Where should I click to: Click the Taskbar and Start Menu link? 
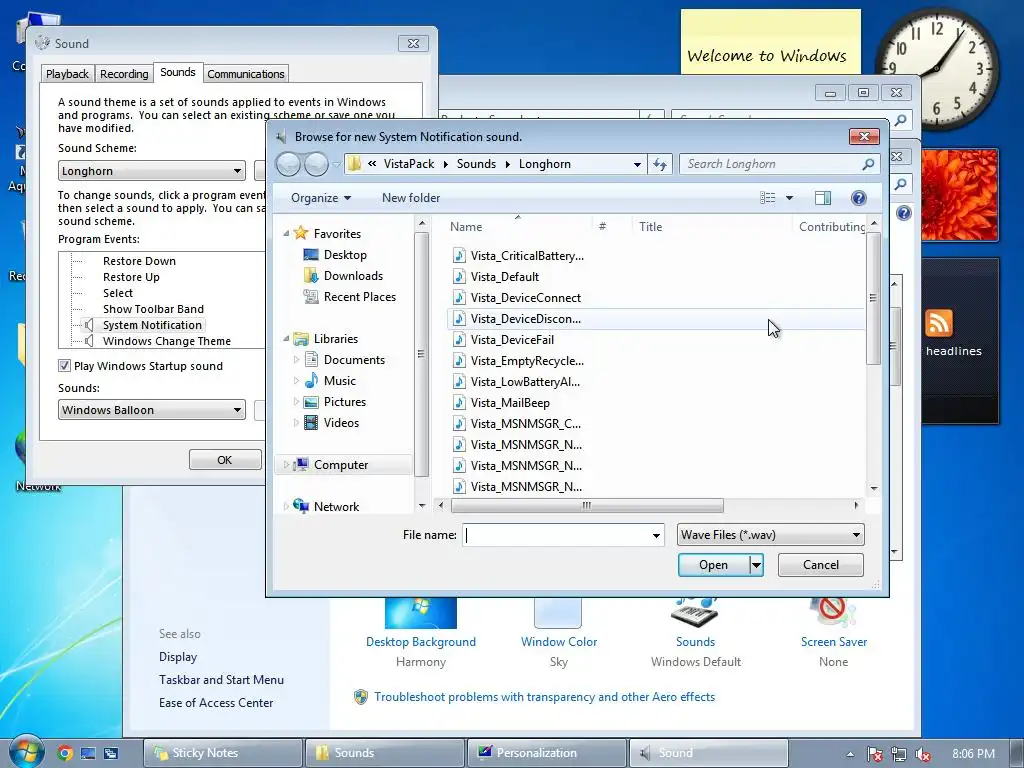click(221, 680)
